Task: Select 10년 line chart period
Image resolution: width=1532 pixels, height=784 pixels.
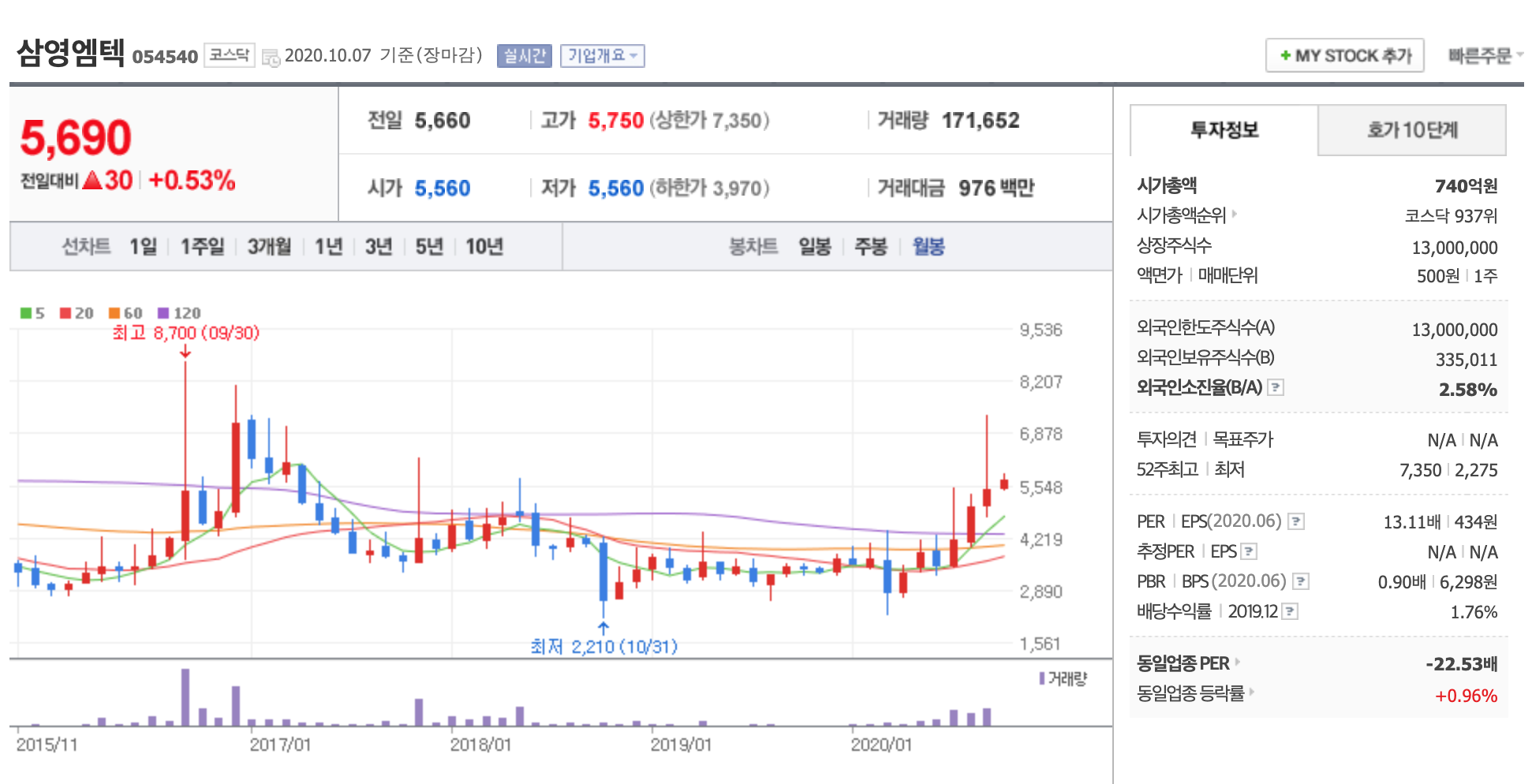Action: pos(484,247)
